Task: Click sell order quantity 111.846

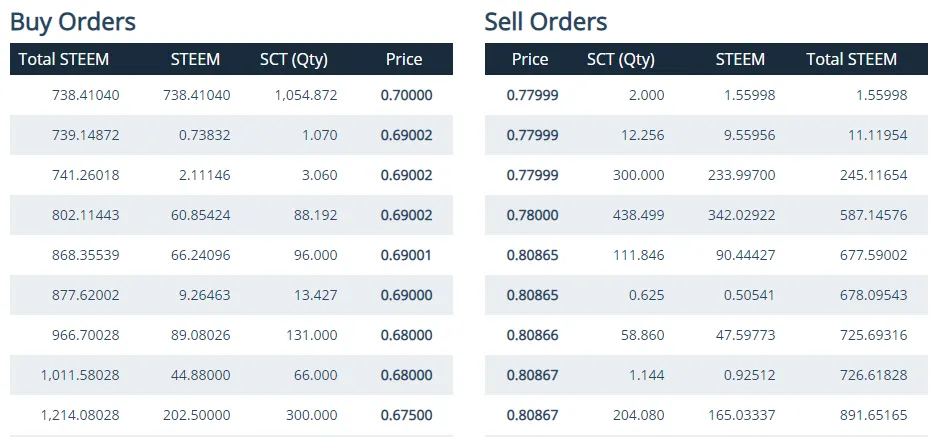Action: click(x=639, y=255)
